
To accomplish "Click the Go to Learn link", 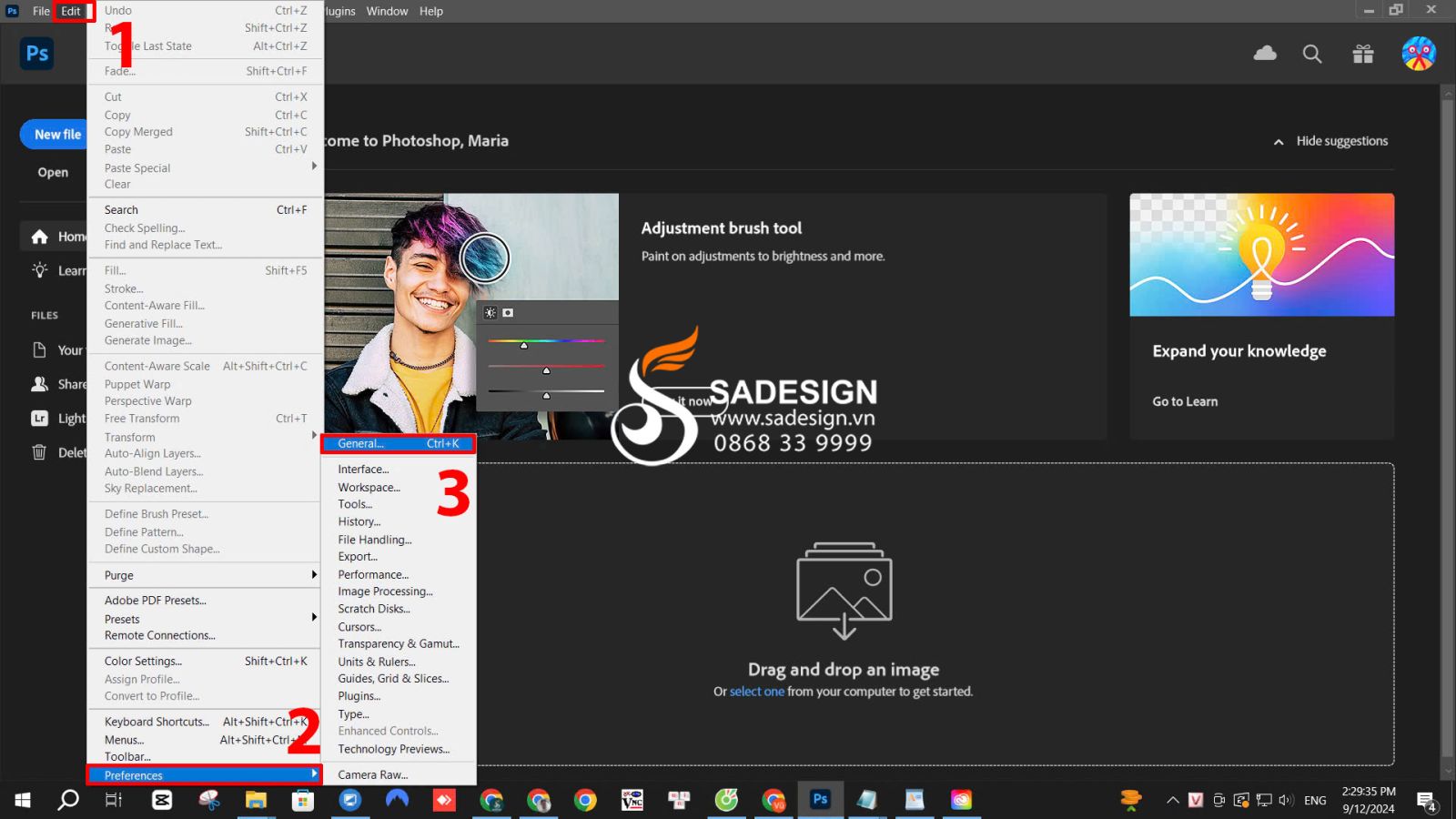I will coord(1185,401).
